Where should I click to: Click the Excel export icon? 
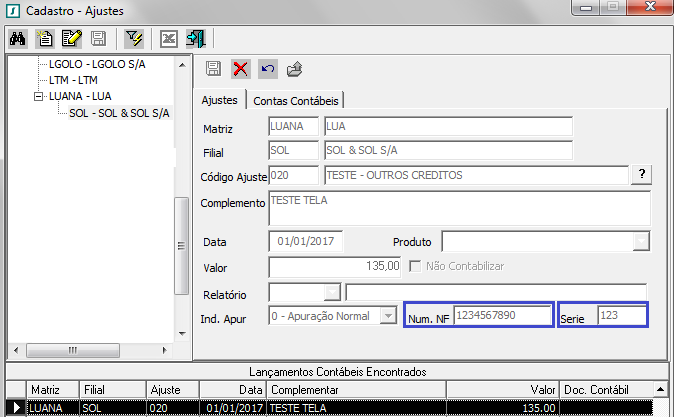(169, 39)
